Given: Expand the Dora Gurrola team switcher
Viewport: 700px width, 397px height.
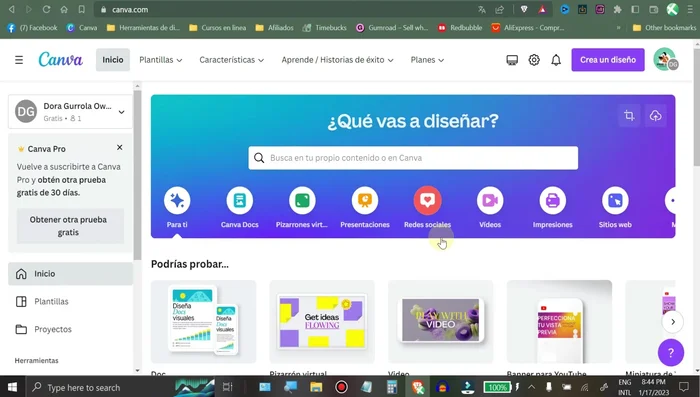Looking at the screenshot, I should [71, 112].
